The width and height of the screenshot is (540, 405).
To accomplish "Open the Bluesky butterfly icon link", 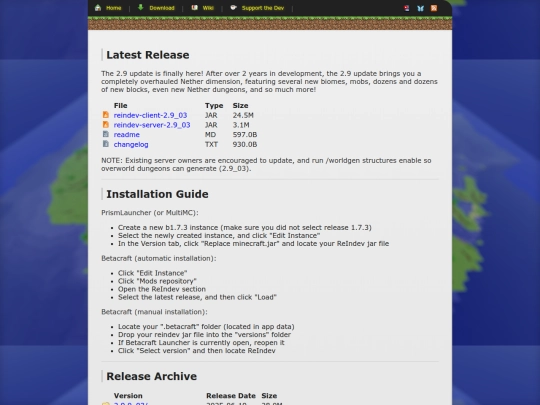I will tap(420, 8).
